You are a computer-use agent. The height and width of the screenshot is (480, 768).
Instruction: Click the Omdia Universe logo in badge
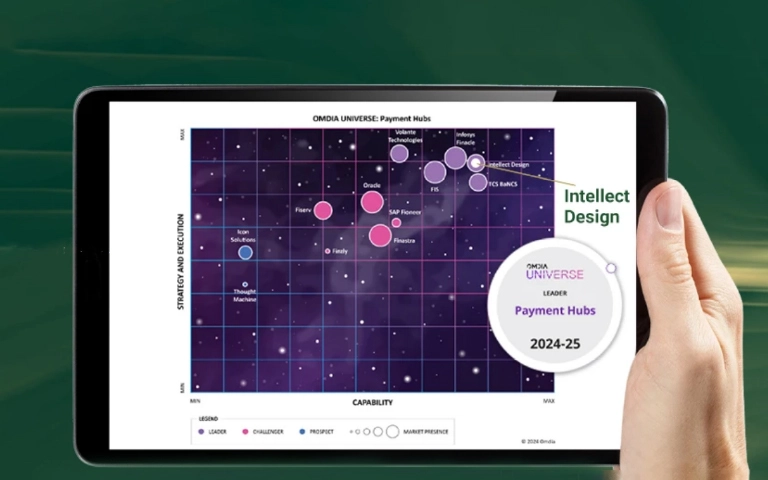tap(554, 271)
